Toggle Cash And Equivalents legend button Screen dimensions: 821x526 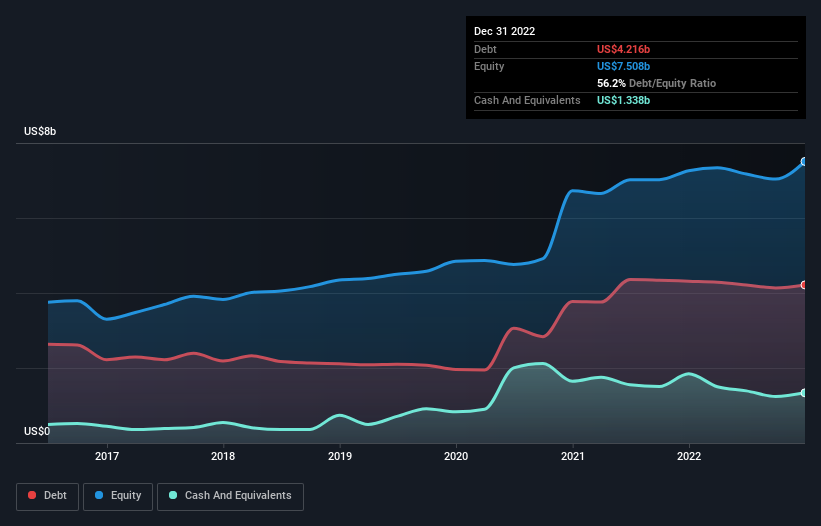coord(230,496)
